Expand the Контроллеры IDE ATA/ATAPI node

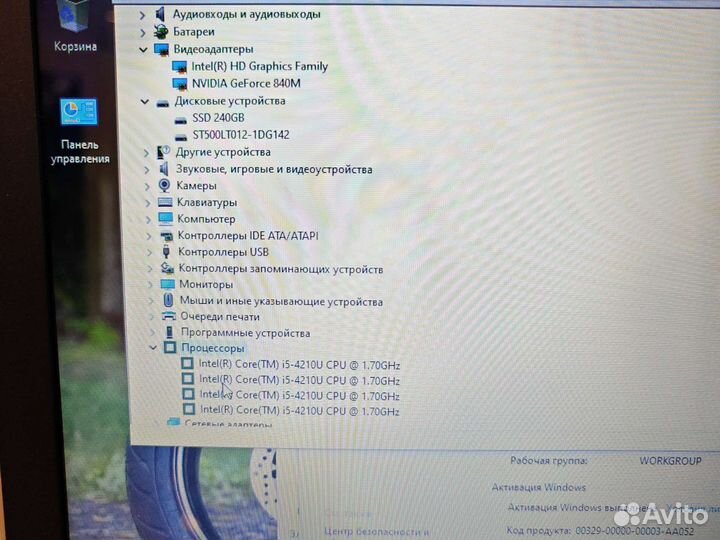point(149,236)
